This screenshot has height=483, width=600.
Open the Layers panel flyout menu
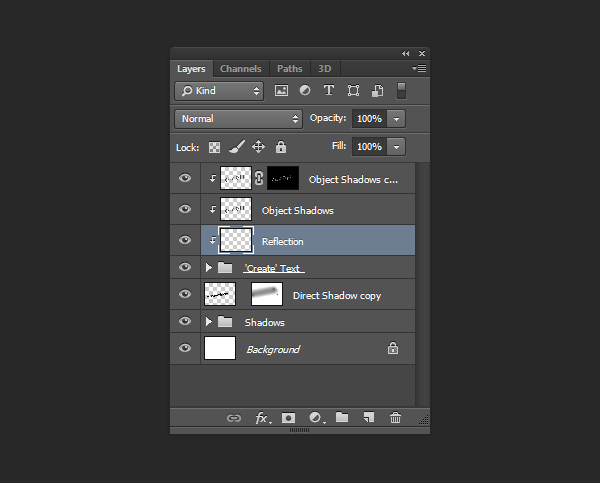tap(419, 69)
